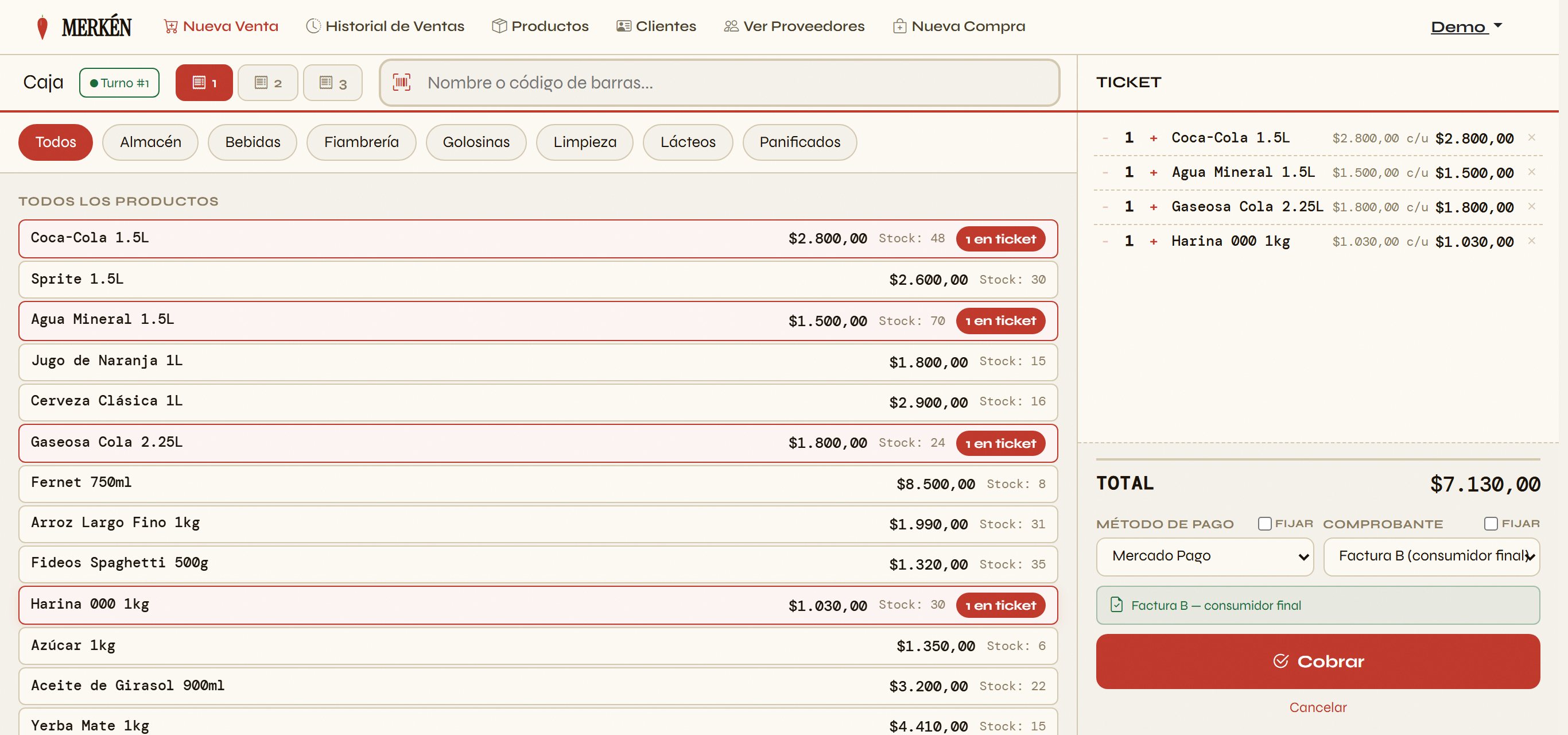Filter products by Panificados
1568x735 pixels.
(800, 142)
